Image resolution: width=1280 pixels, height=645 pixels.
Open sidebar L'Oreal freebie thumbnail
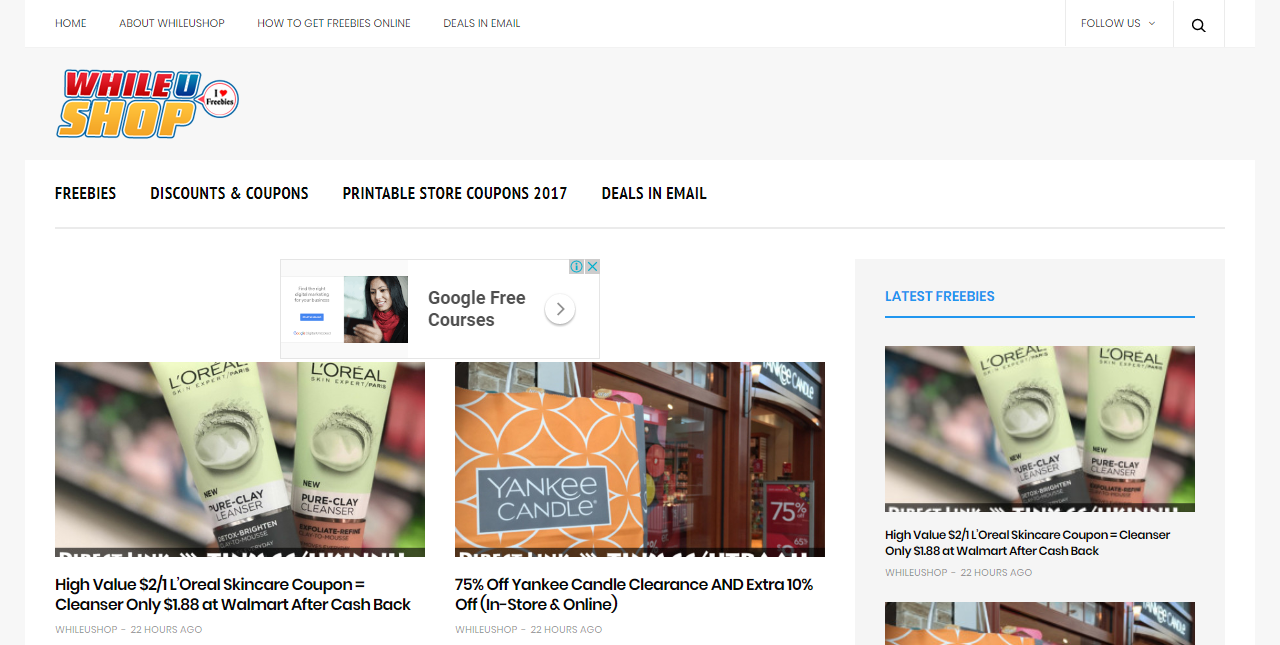(x=1039, y=428)
